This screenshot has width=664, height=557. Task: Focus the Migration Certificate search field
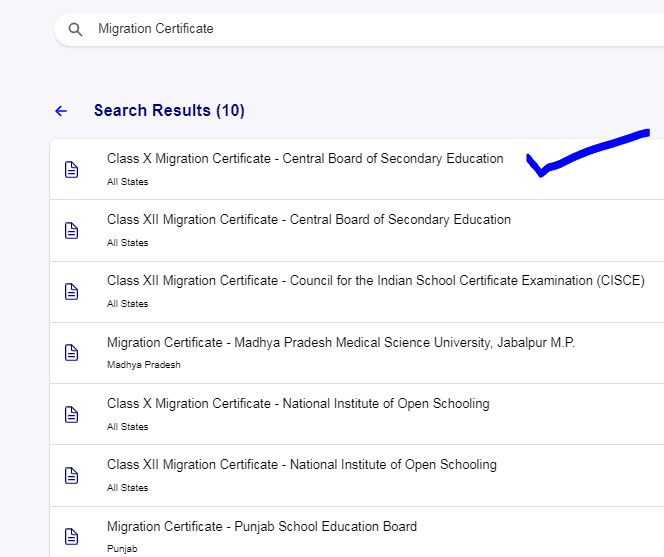pos(350,29)
